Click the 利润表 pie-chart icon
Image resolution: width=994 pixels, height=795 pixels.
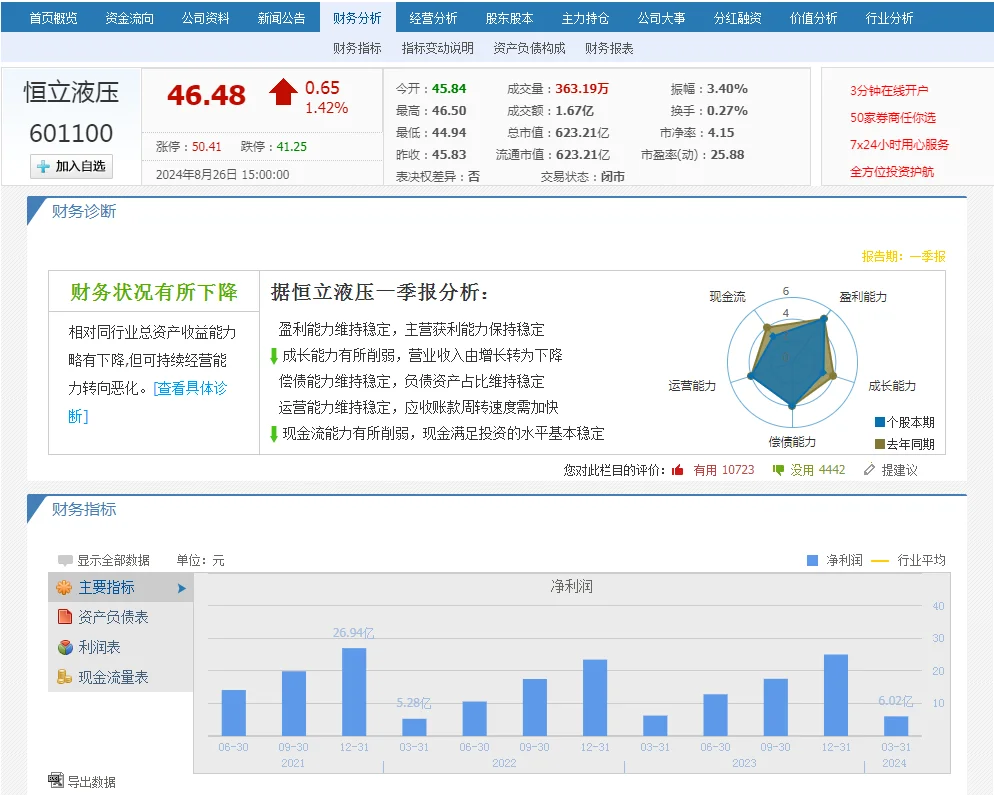click(65, 647)
